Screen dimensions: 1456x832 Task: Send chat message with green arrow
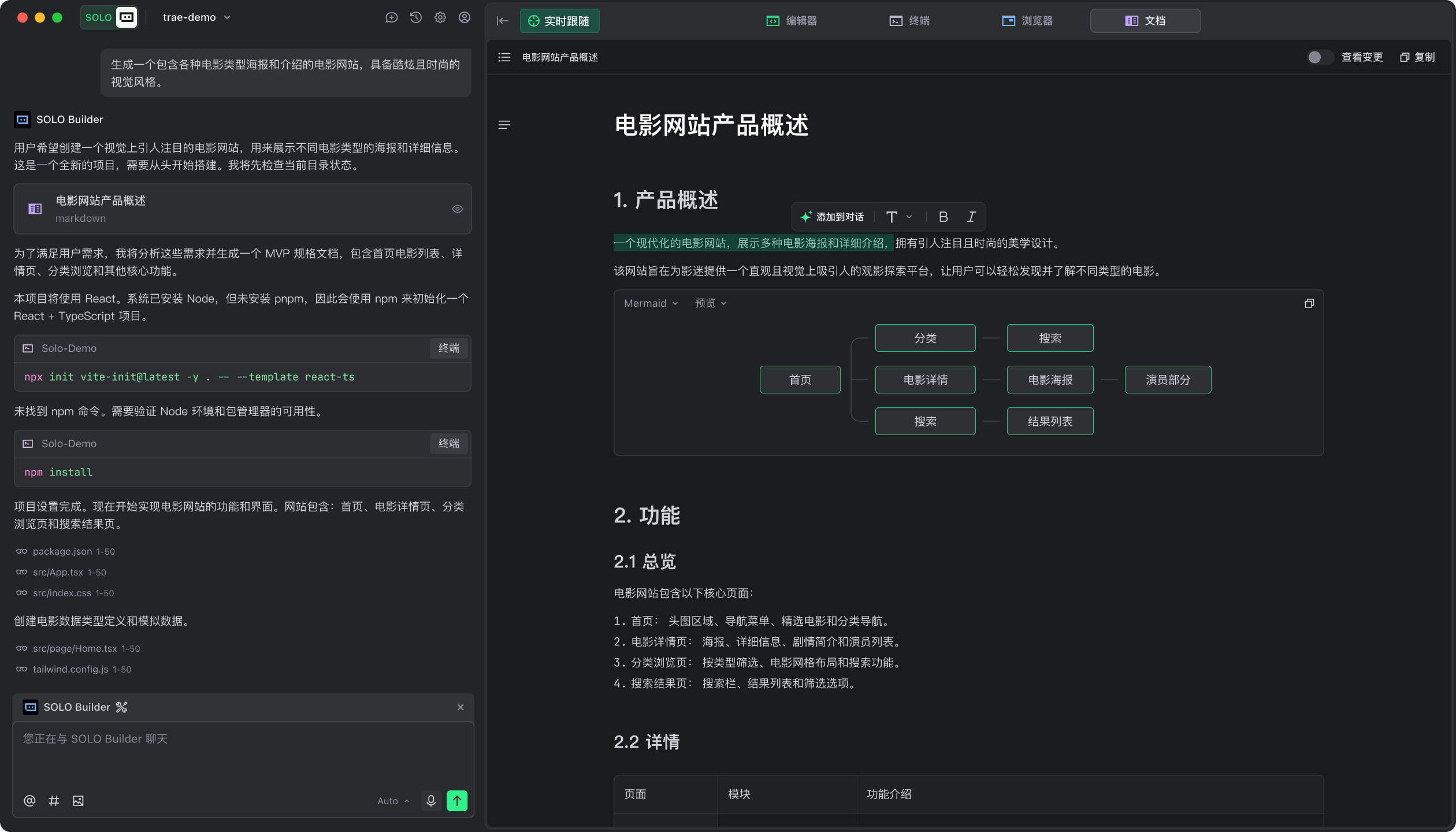[457, 801]
